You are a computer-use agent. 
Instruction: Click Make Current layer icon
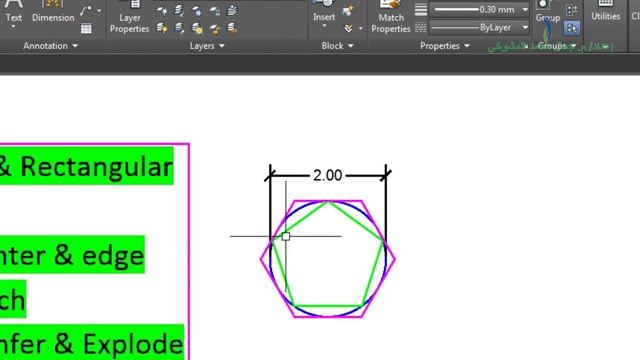click(x=232, y=11)
